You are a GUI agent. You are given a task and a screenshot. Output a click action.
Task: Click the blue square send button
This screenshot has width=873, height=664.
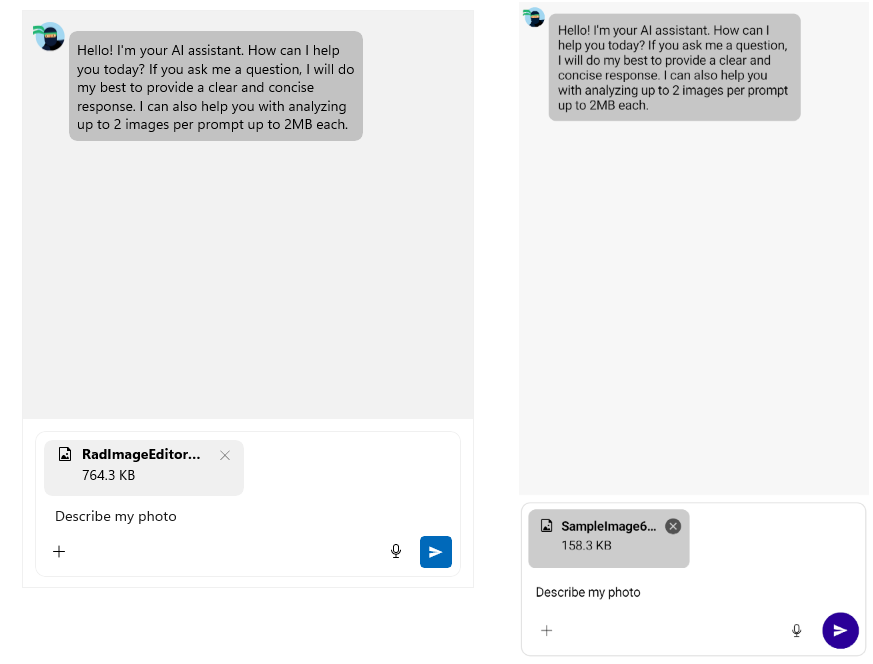[436, 552]
